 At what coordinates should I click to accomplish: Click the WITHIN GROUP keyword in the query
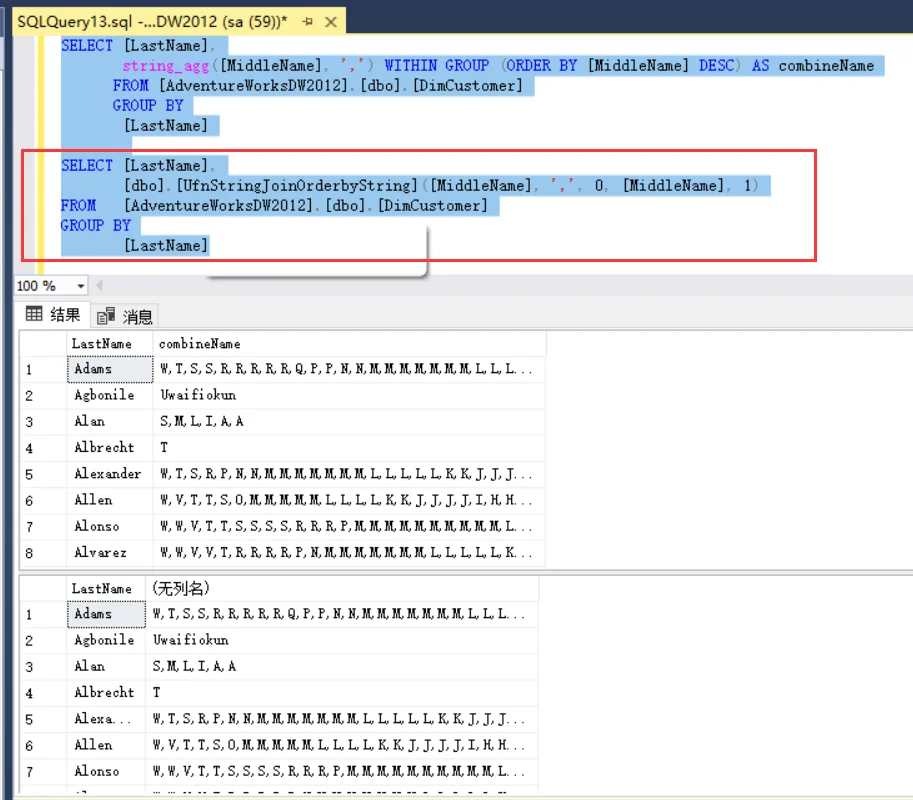[437, 66]
